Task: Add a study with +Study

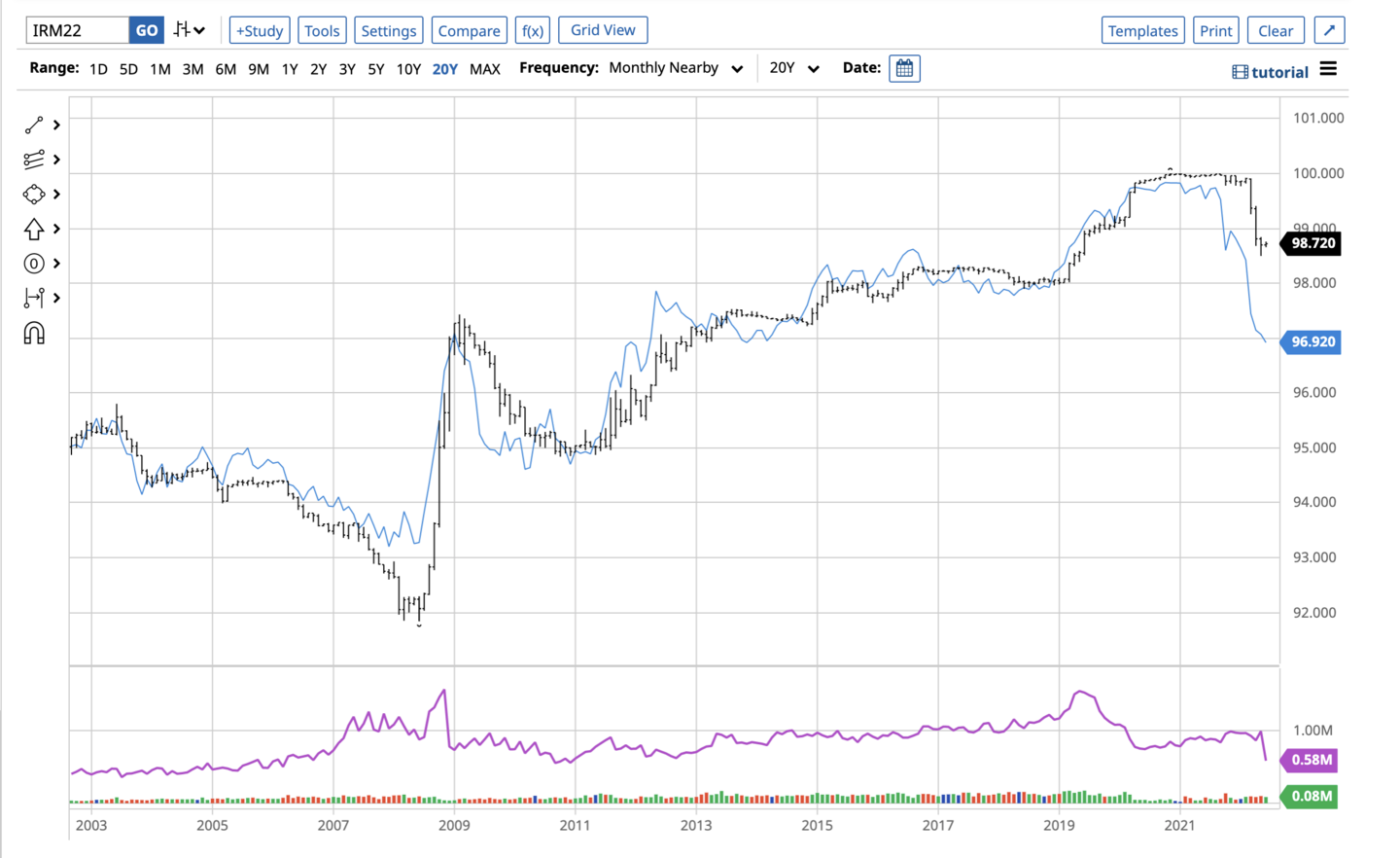Action: pos(260,30)
